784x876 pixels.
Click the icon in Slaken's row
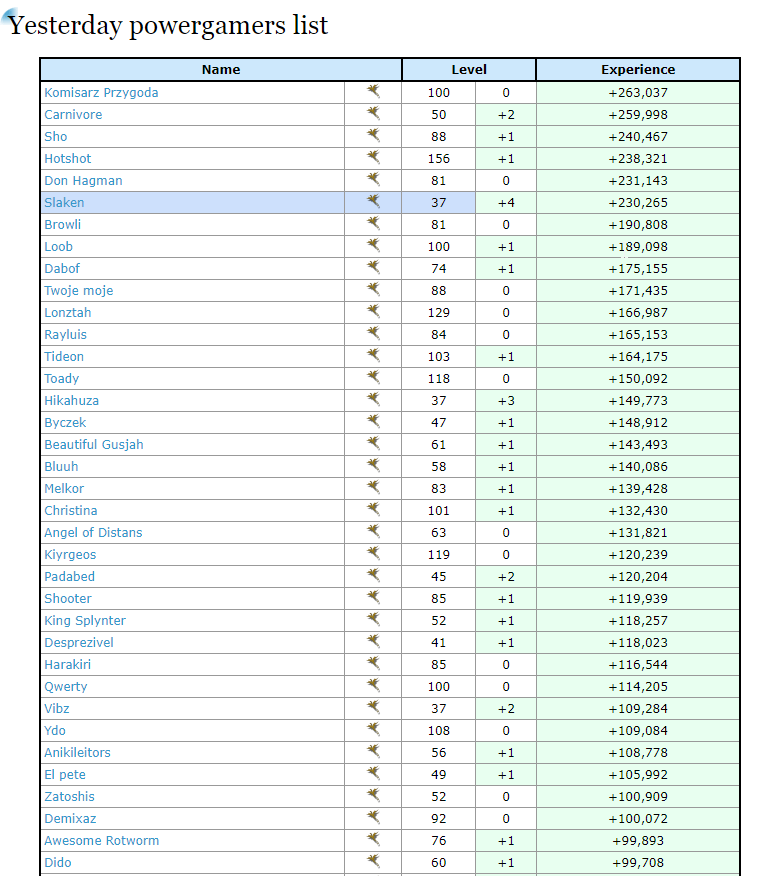click(x=373, y=202)
